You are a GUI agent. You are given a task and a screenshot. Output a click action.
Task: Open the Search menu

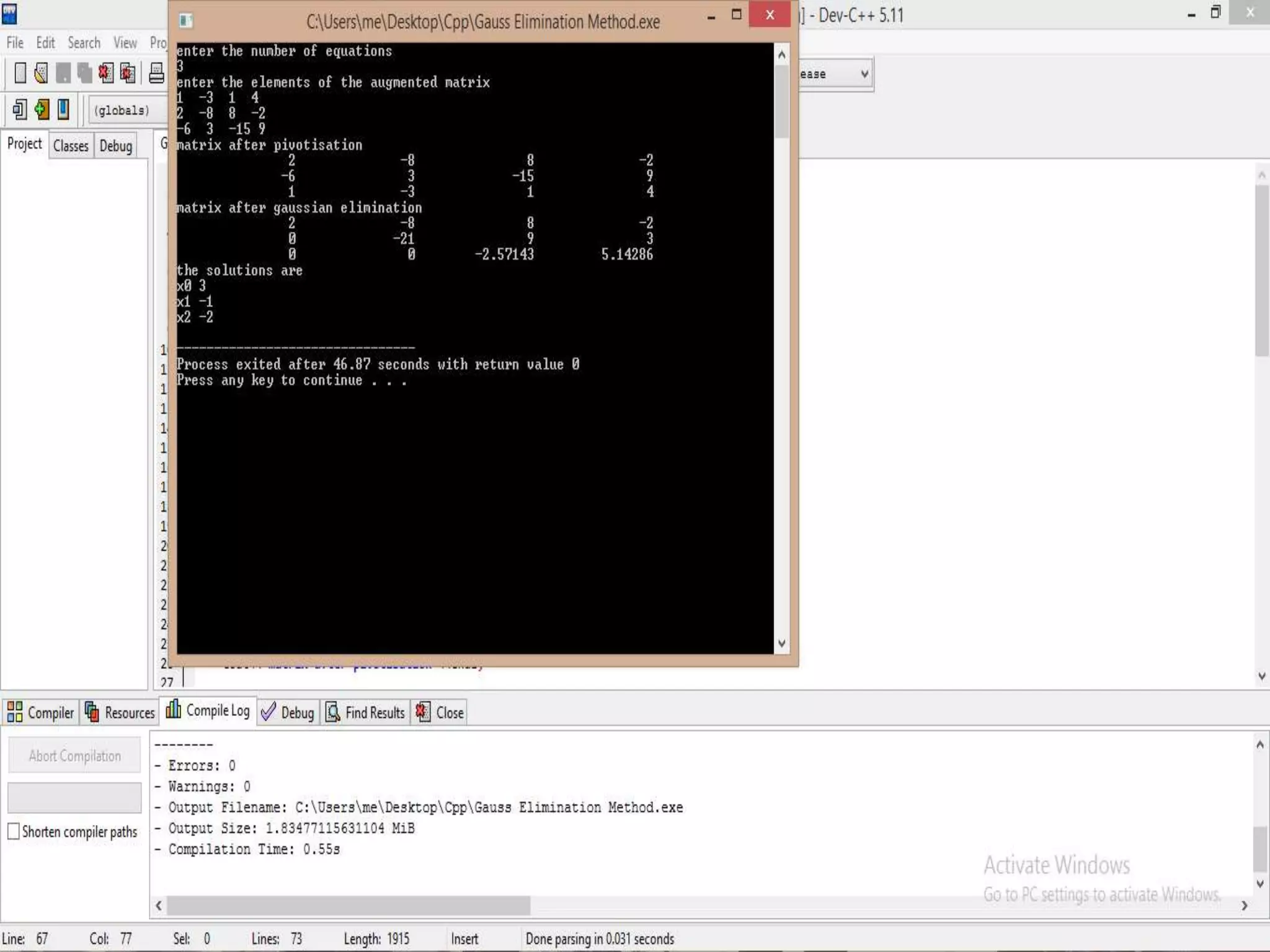[84, 43]
